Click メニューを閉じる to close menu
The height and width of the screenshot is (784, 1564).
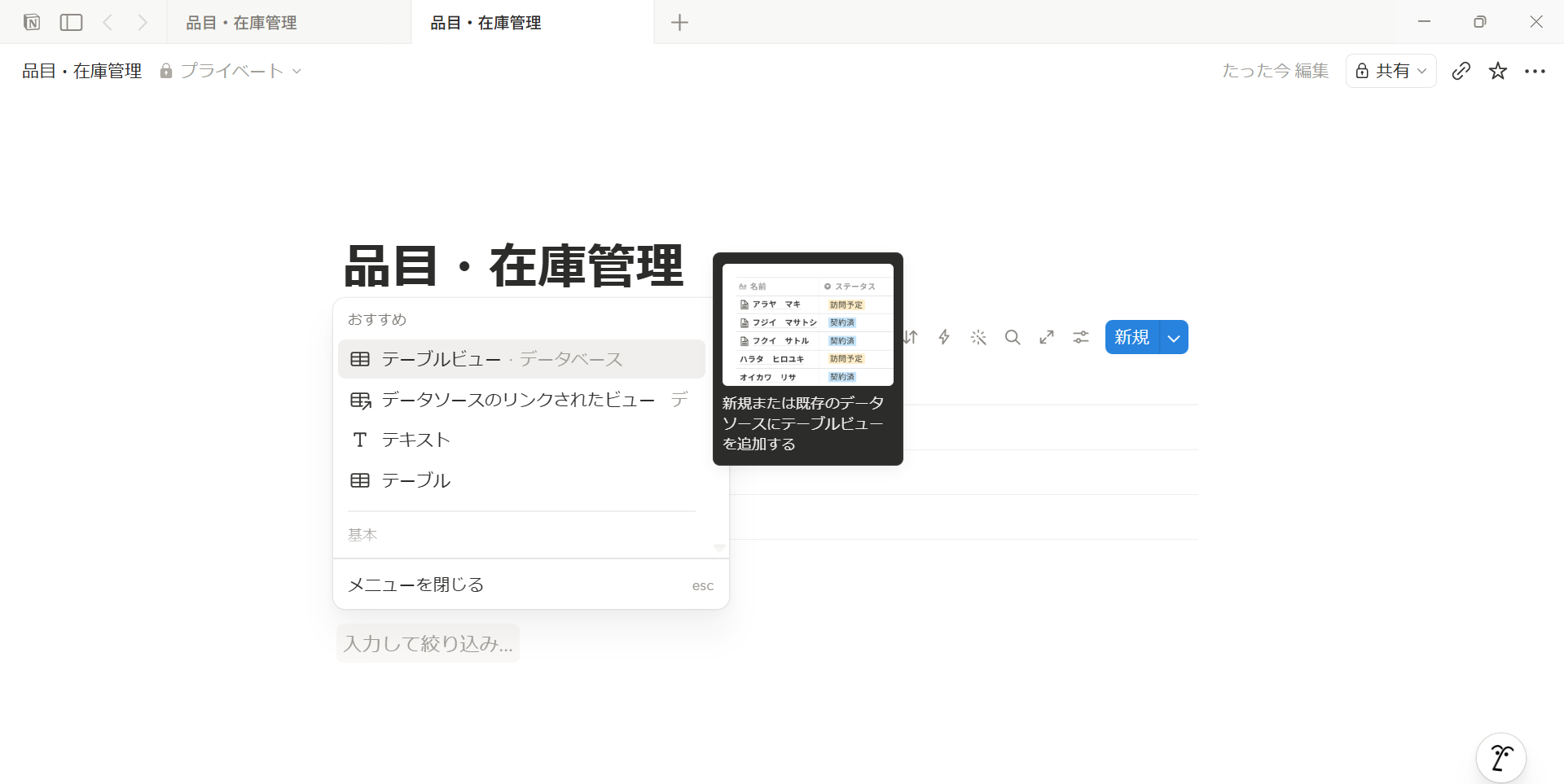pyautogui.click(x=531, y=585)
